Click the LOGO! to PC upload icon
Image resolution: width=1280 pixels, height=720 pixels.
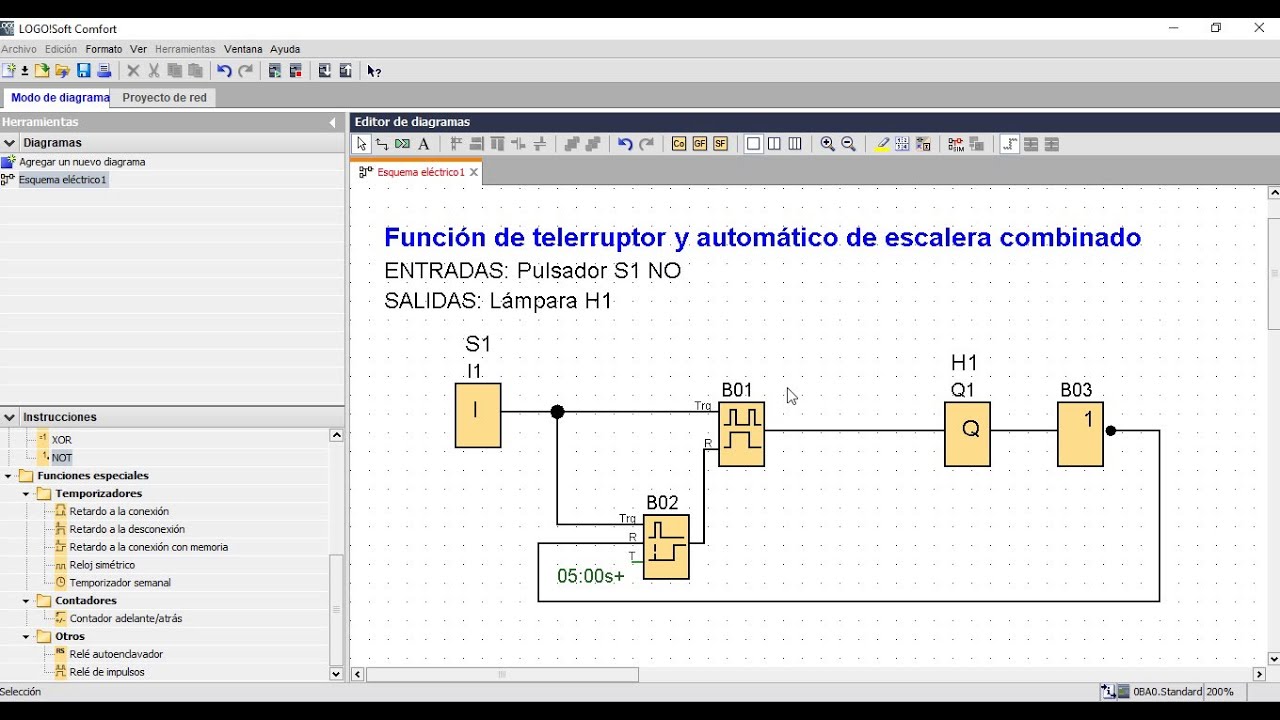point(345,71)
